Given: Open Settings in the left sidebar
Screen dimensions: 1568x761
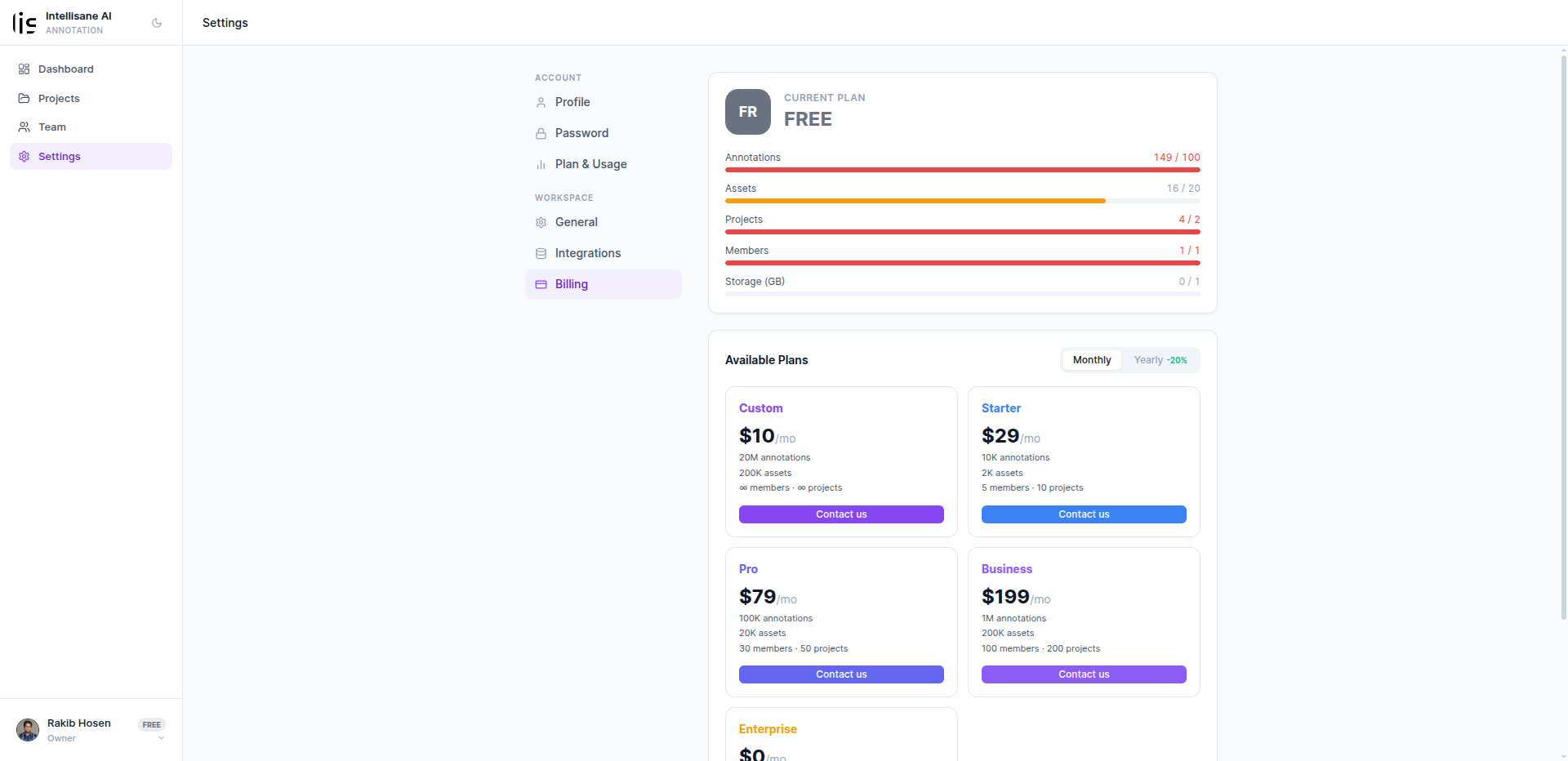Looking at the screenshot, I should 91,157.
